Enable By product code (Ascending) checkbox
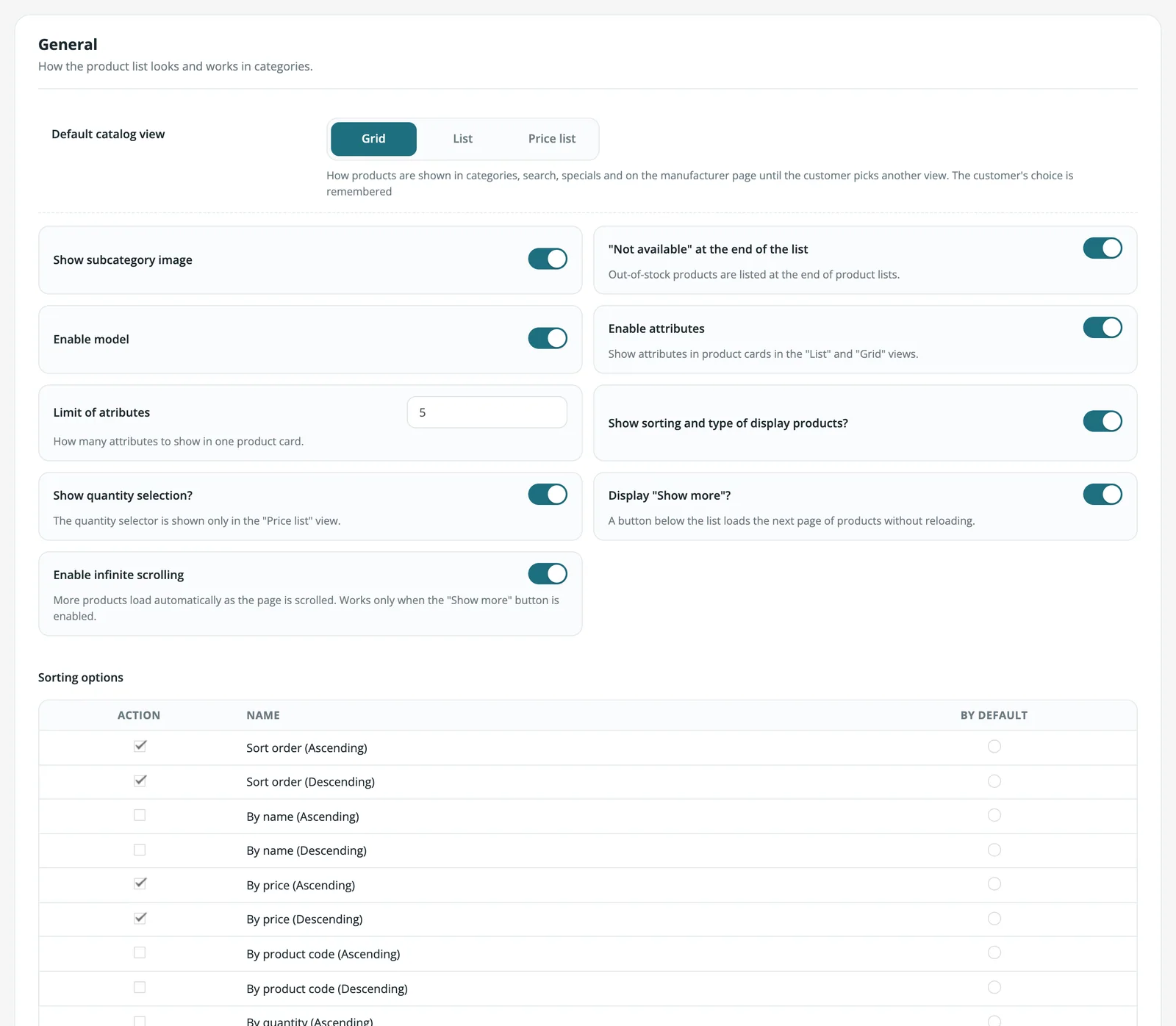 140,953
